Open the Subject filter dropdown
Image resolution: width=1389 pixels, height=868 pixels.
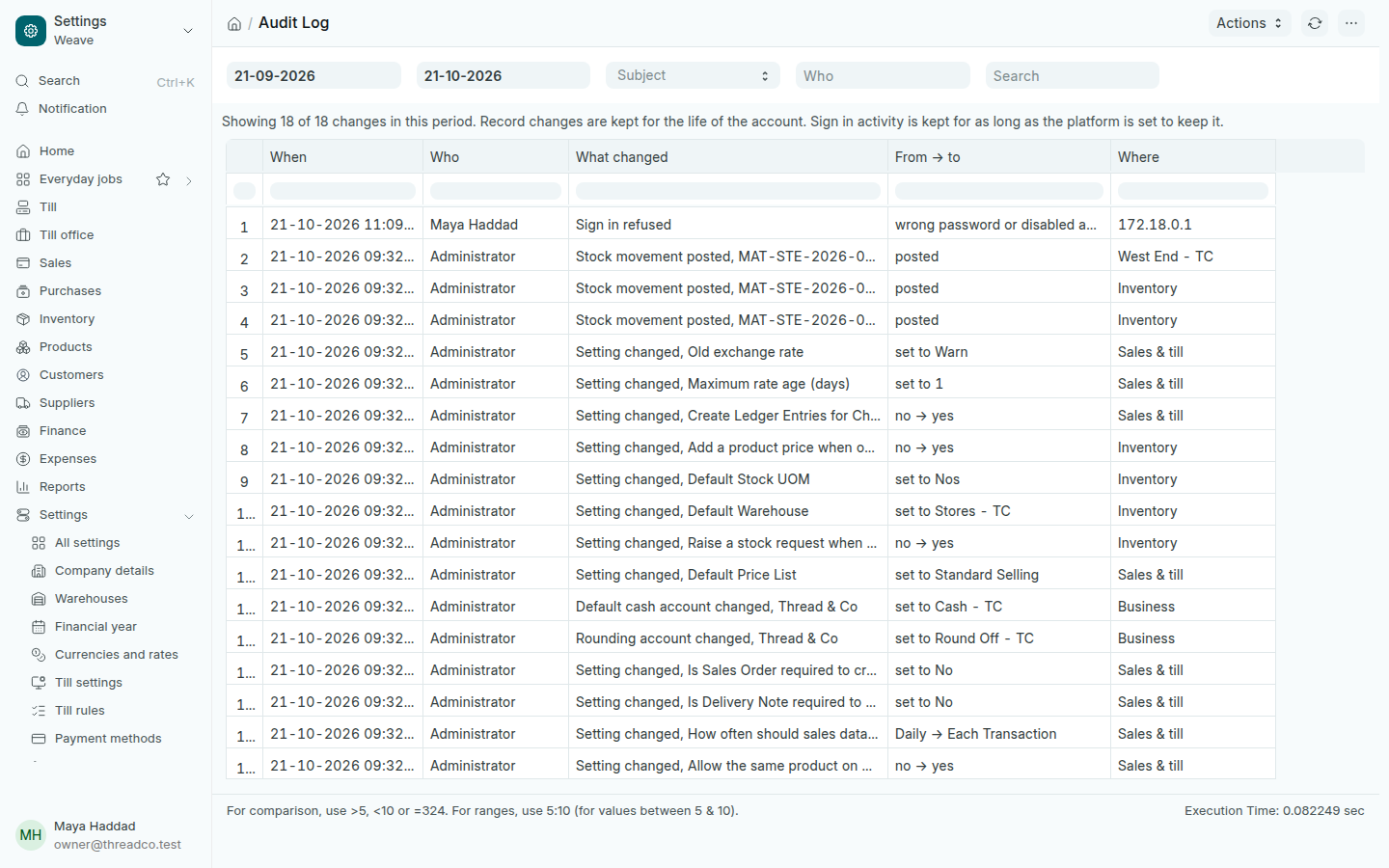click(693, 75)
